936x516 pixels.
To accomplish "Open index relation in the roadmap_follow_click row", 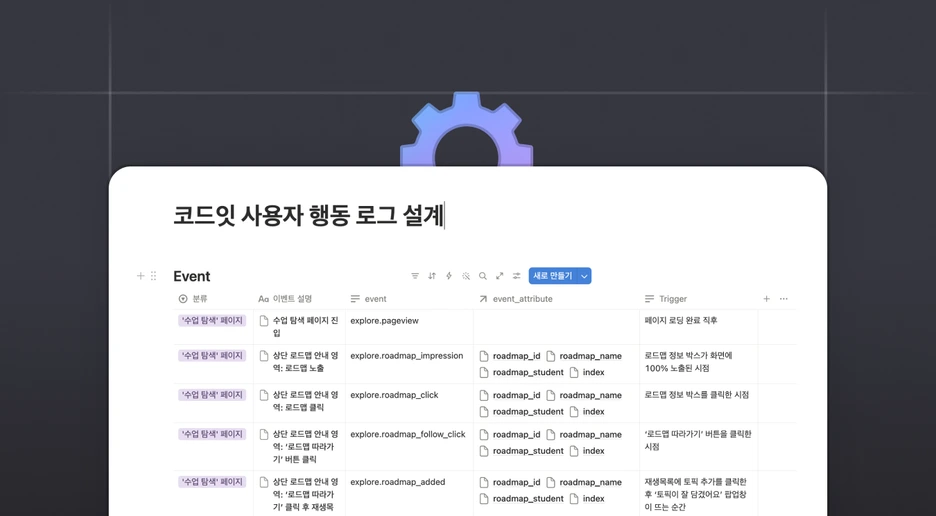I will click(587, 451).
